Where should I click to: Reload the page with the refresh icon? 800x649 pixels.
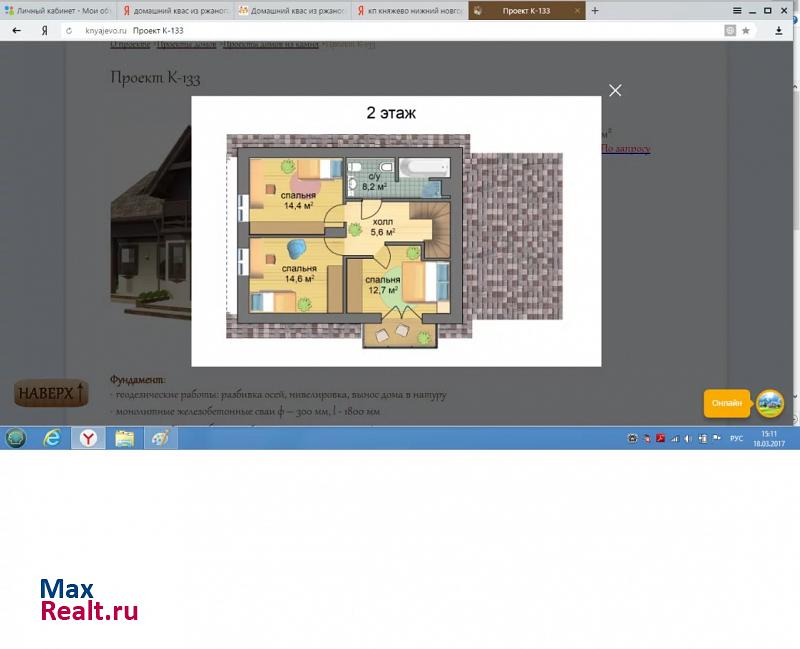tap(68, 31)
